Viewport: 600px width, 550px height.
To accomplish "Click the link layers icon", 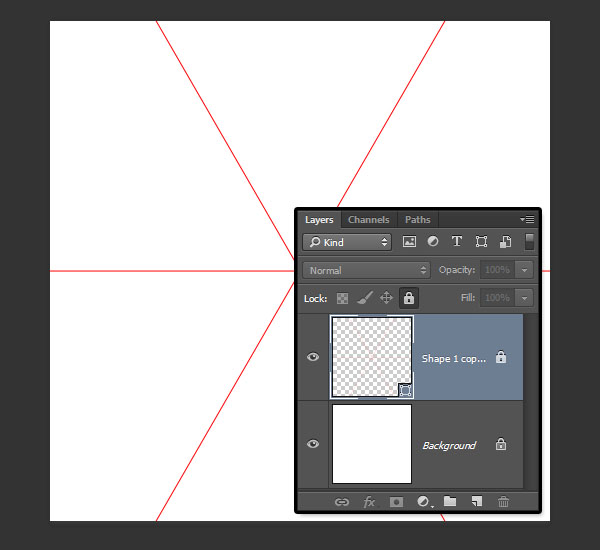I will coord(341,502).
